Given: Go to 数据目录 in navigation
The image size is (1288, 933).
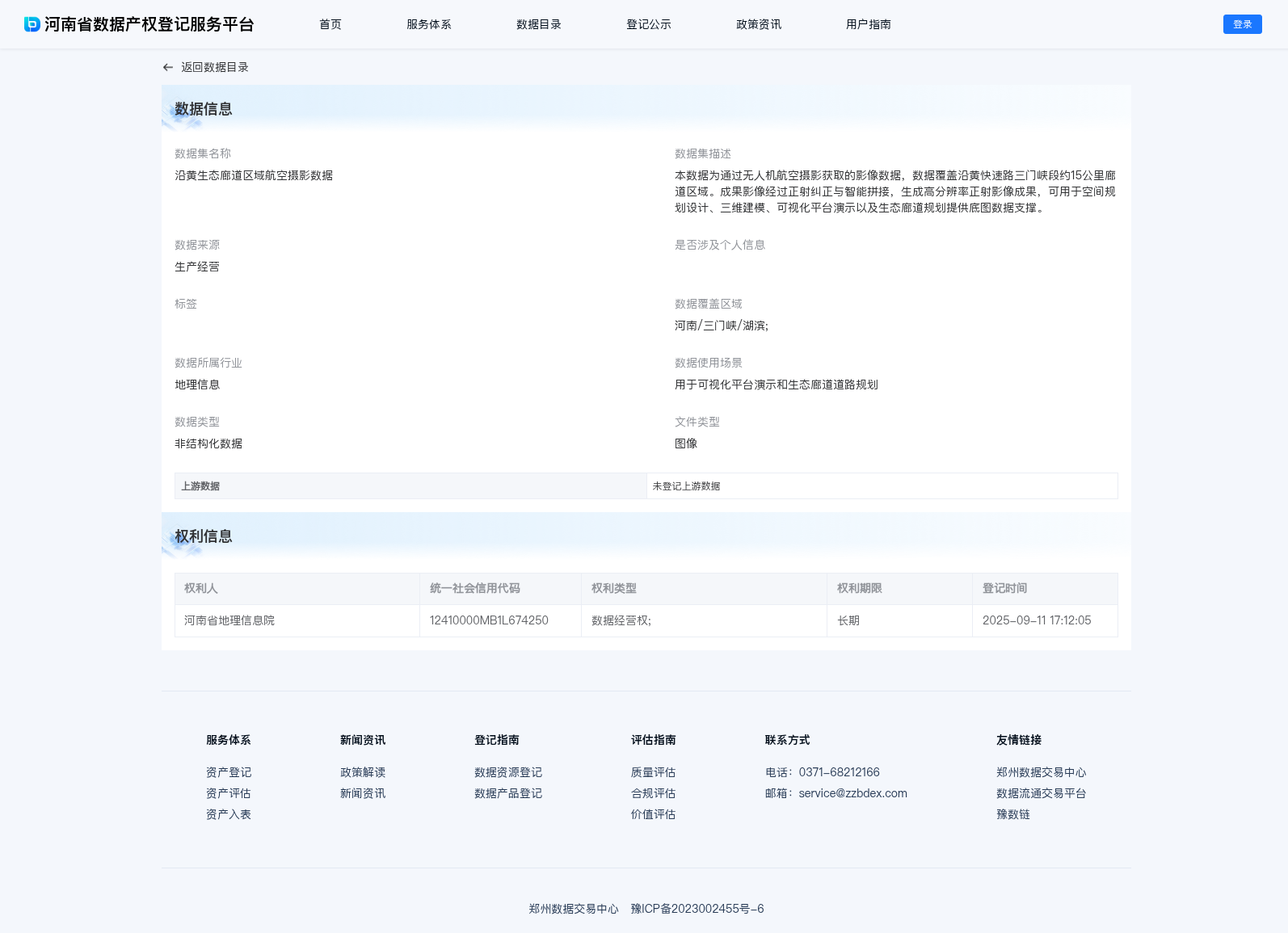Looking at the screenshot, I should (539, 24).
